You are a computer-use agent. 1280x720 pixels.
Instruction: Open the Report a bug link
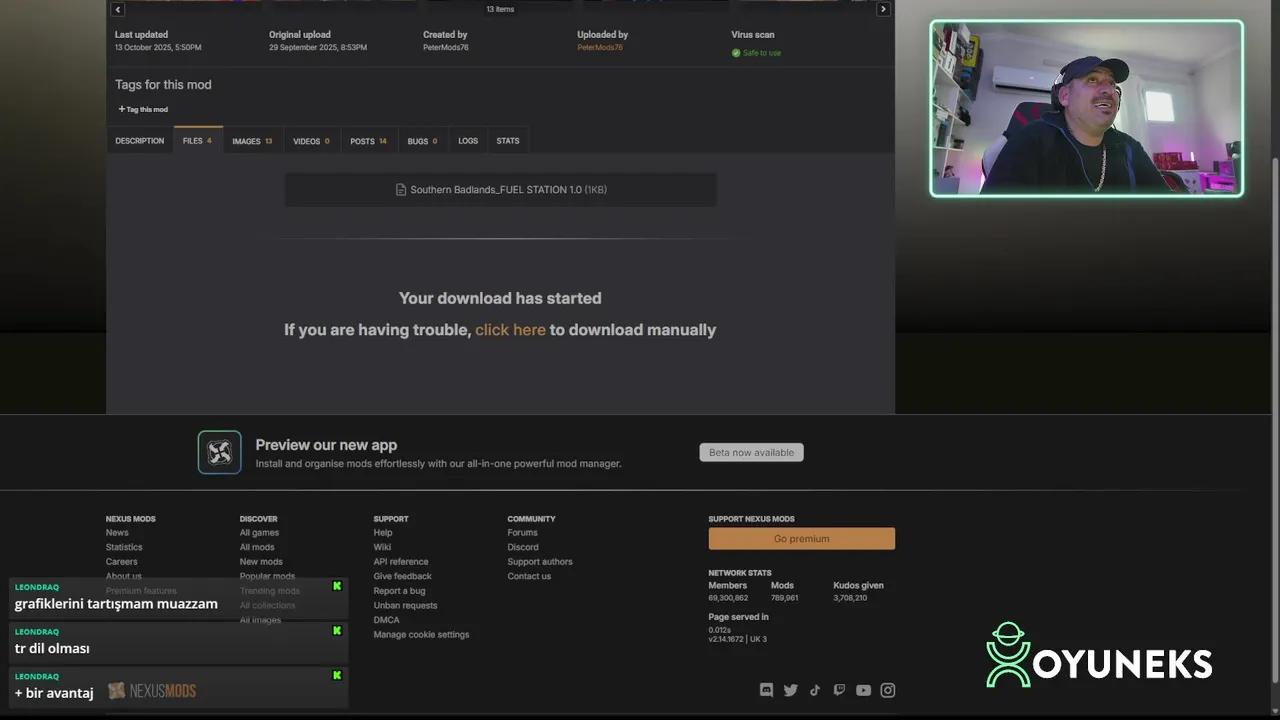tap(399, 591)
